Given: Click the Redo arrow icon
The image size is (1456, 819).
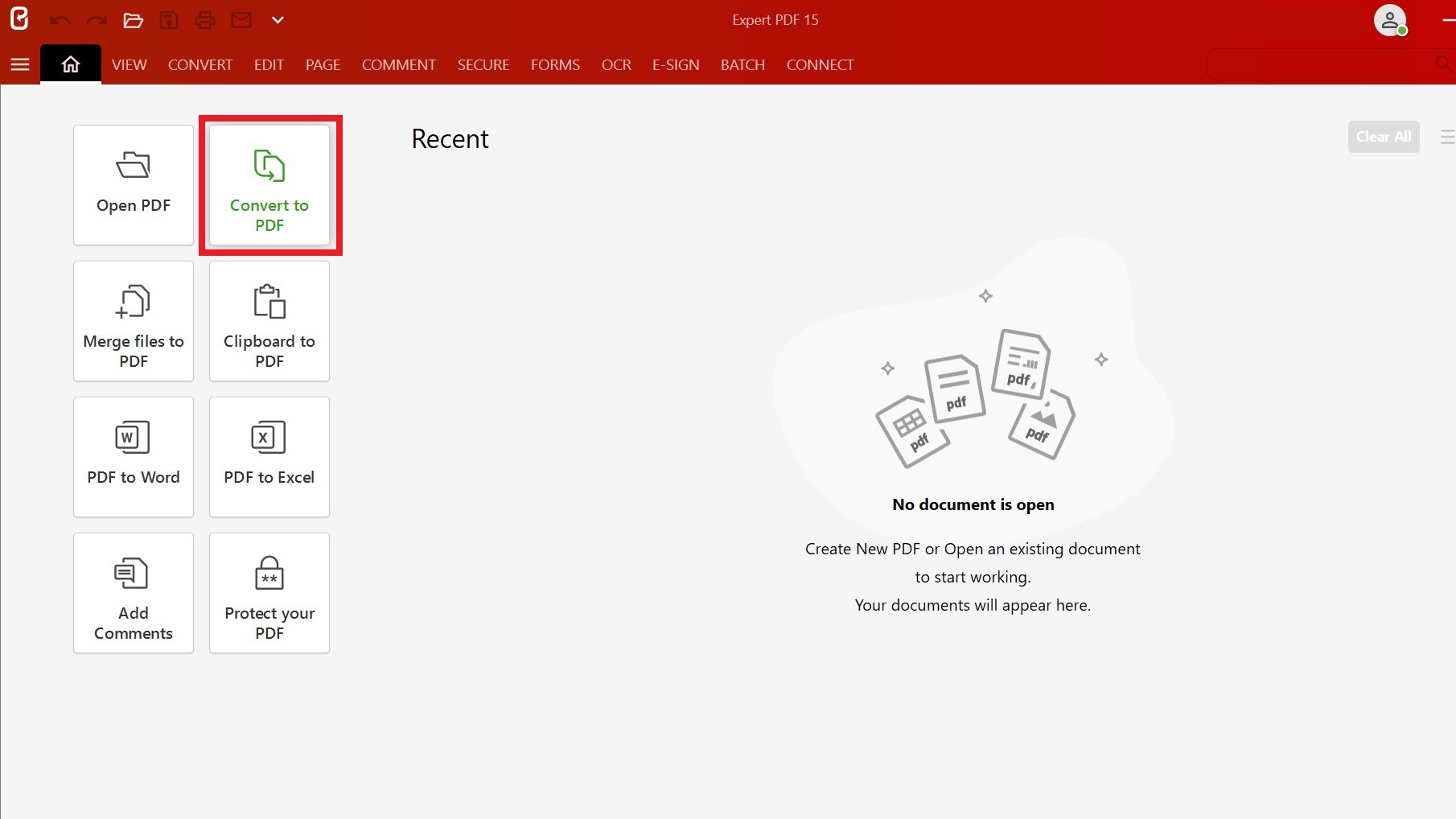Looking at the screenshot, I should [x=97, y=20].
